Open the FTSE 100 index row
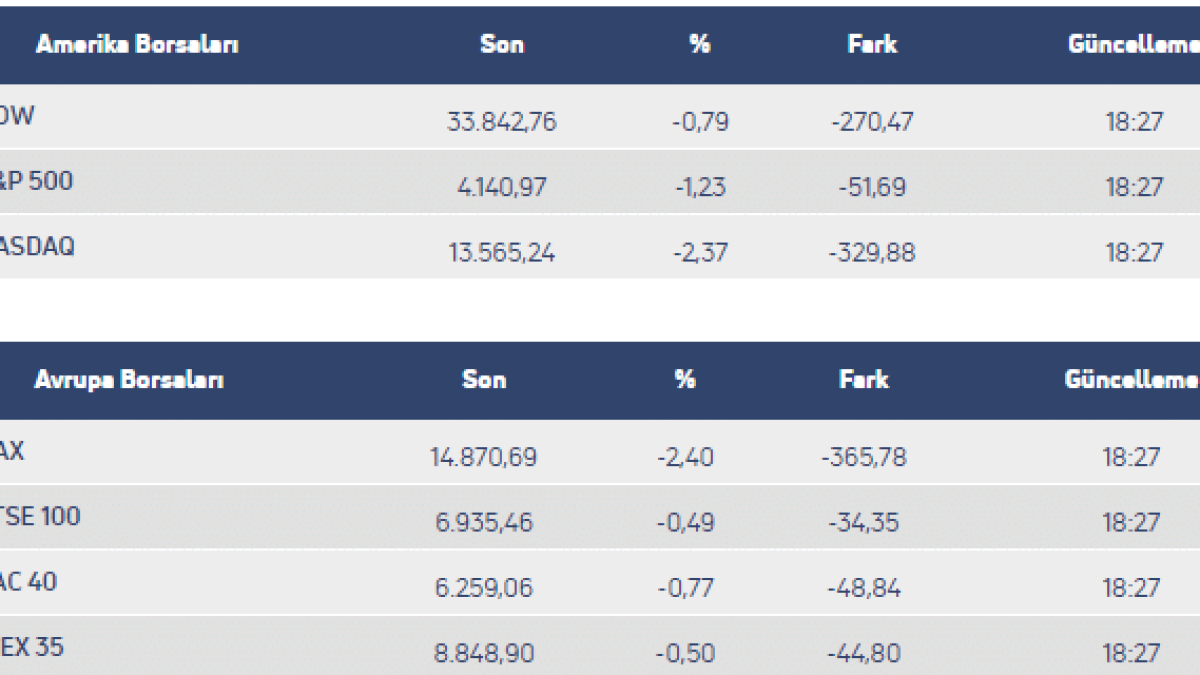 41,517
